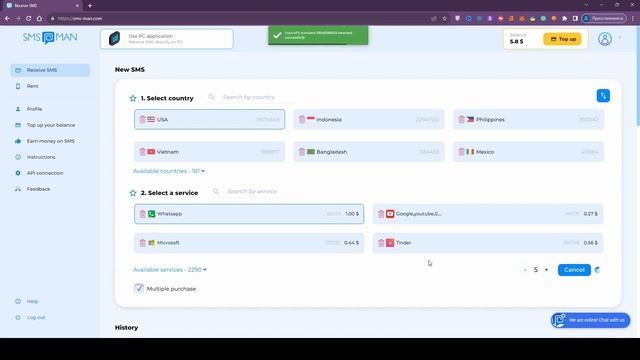Click browser back arrow
The height and width of the screenshot is (360, 640).
pos(7,18)
